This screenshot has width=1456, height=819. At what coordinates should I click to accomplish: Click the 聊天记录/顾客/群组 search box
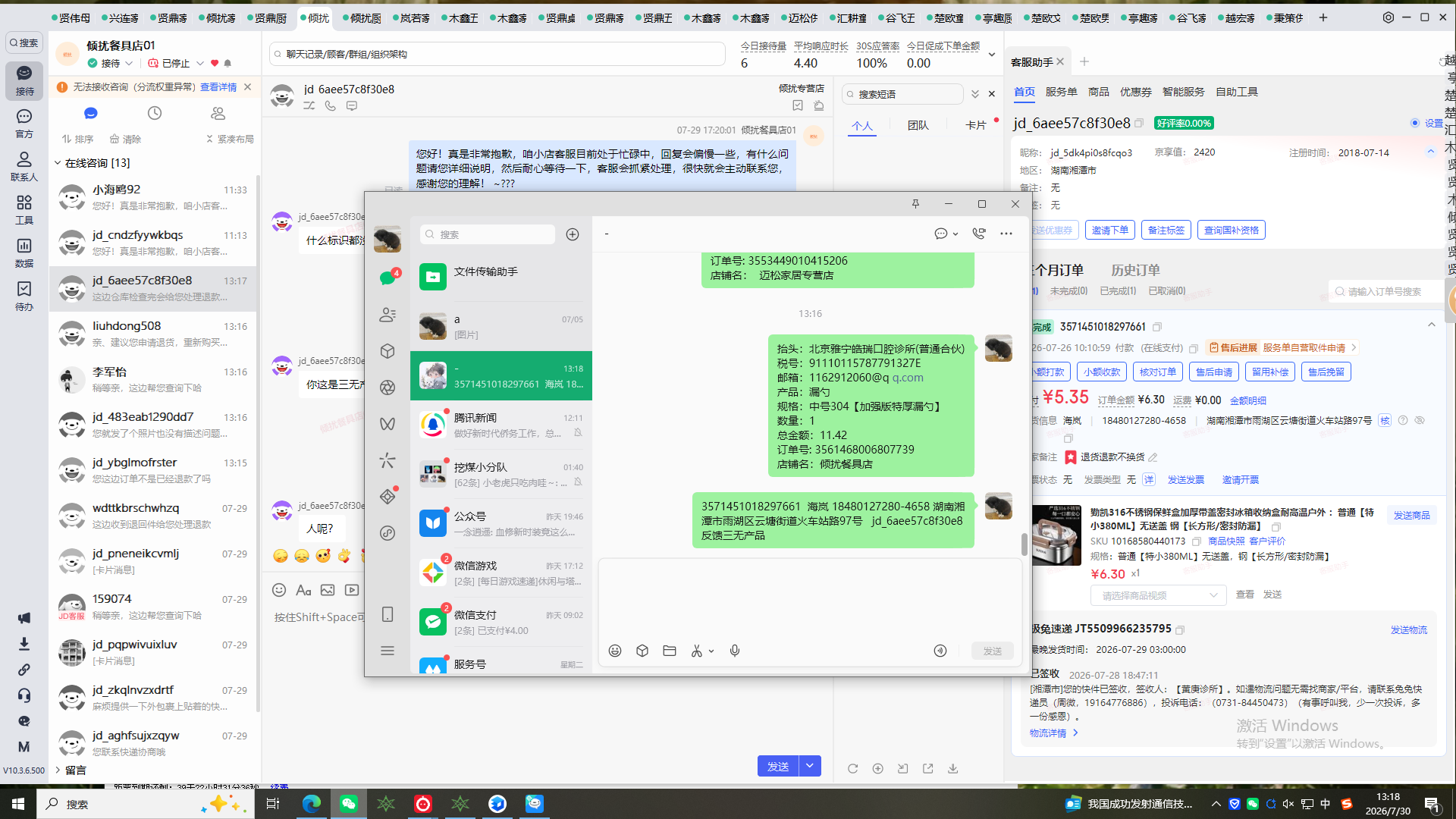[x=497, y=54]
